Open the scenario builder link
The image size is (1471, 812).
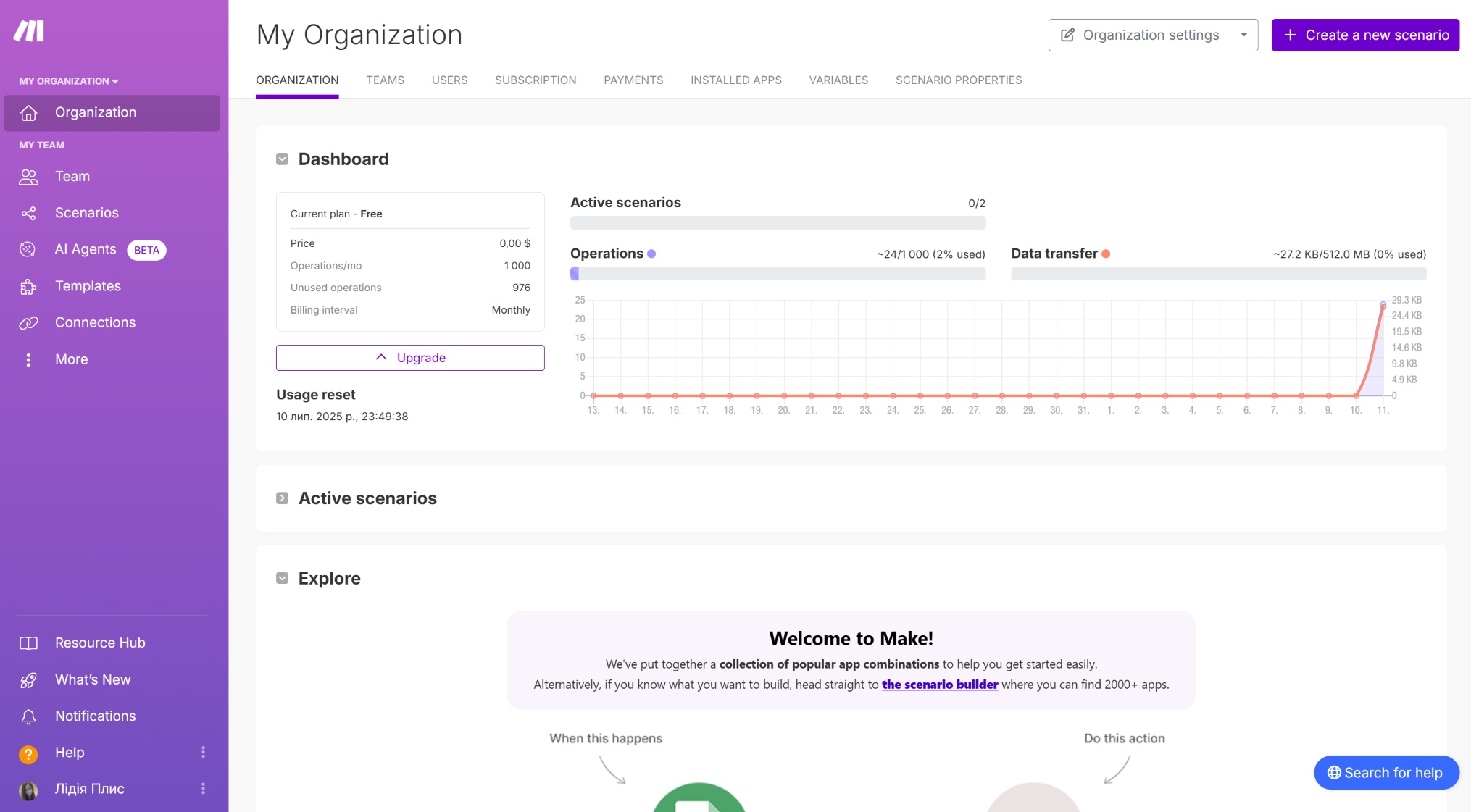(940, 685)
